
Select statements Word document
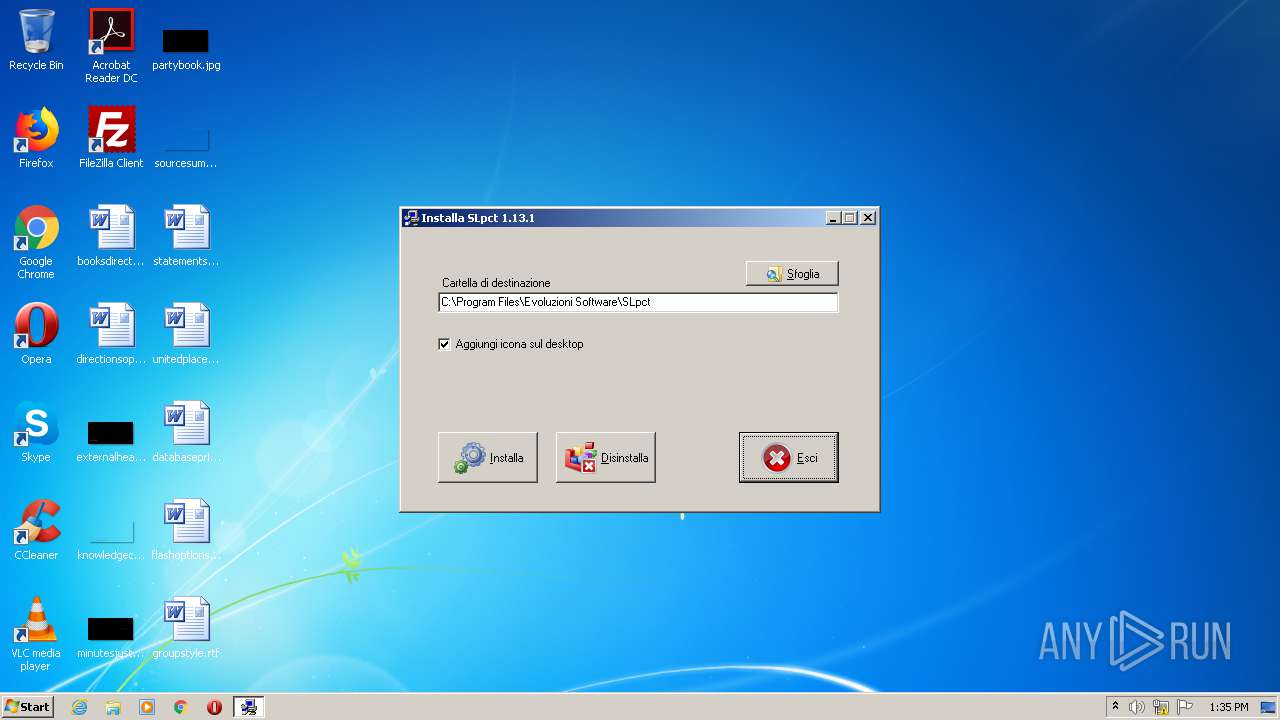coord(186,236)
